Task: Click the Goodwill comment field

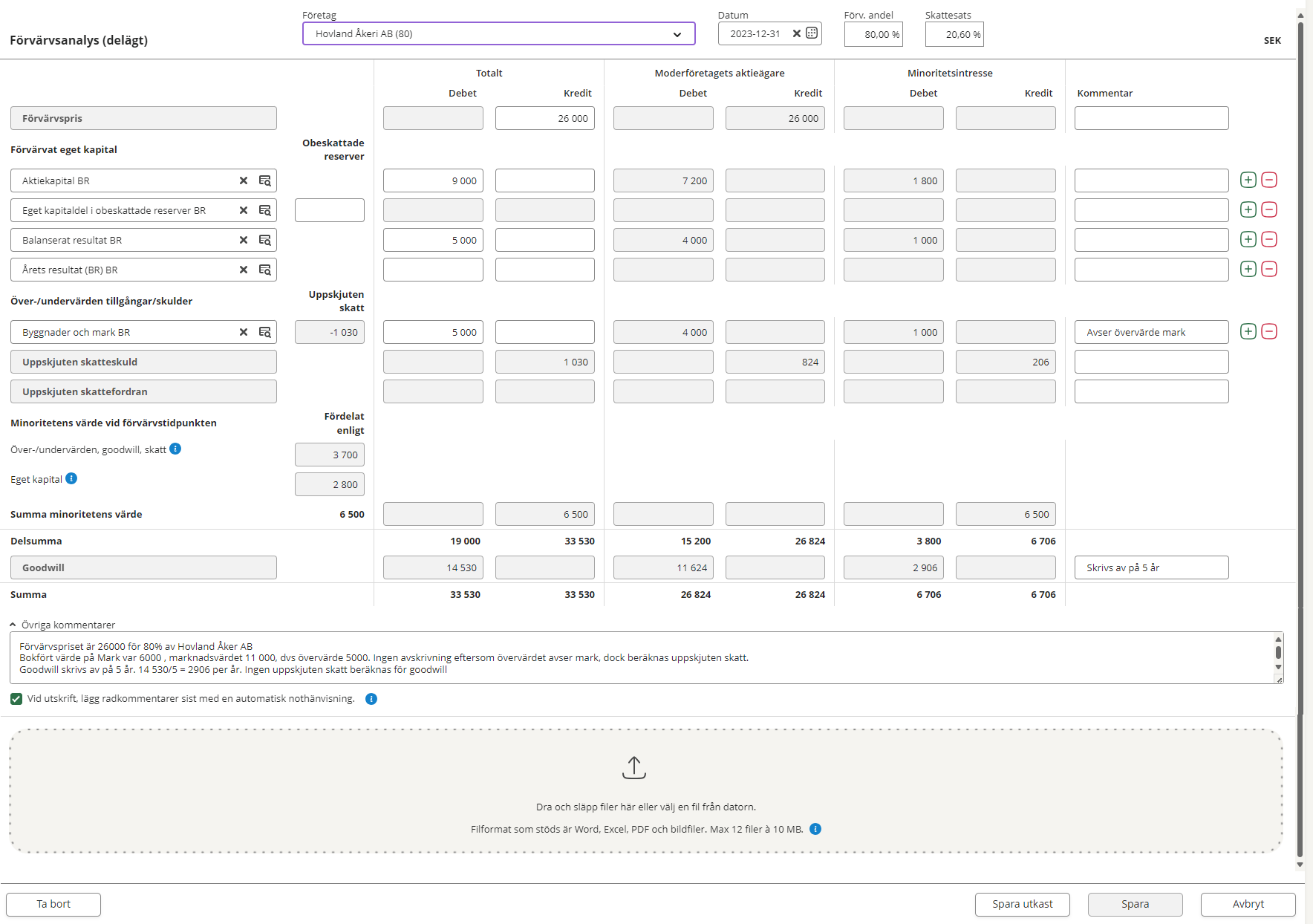Action: (x=1150, y=567)
